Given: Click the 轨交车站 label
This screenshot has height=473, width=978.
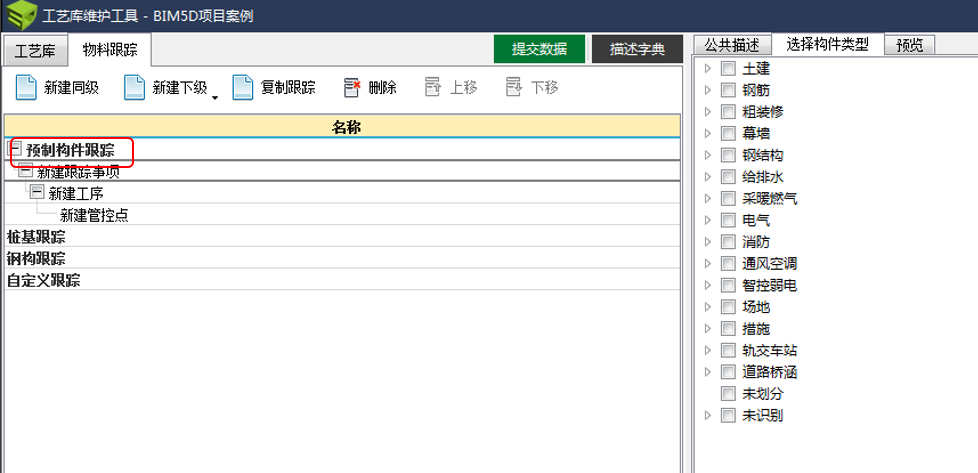Looking at the screenshot, I should pyautogui.click(x=770, y=350).
